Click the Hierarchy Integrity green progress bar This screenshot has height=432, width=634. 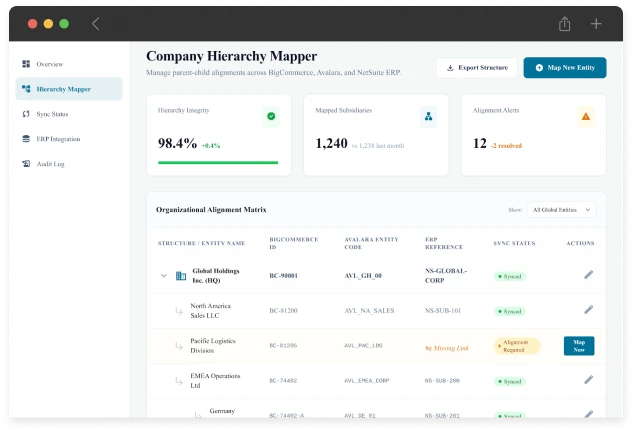tap(218, 162)
